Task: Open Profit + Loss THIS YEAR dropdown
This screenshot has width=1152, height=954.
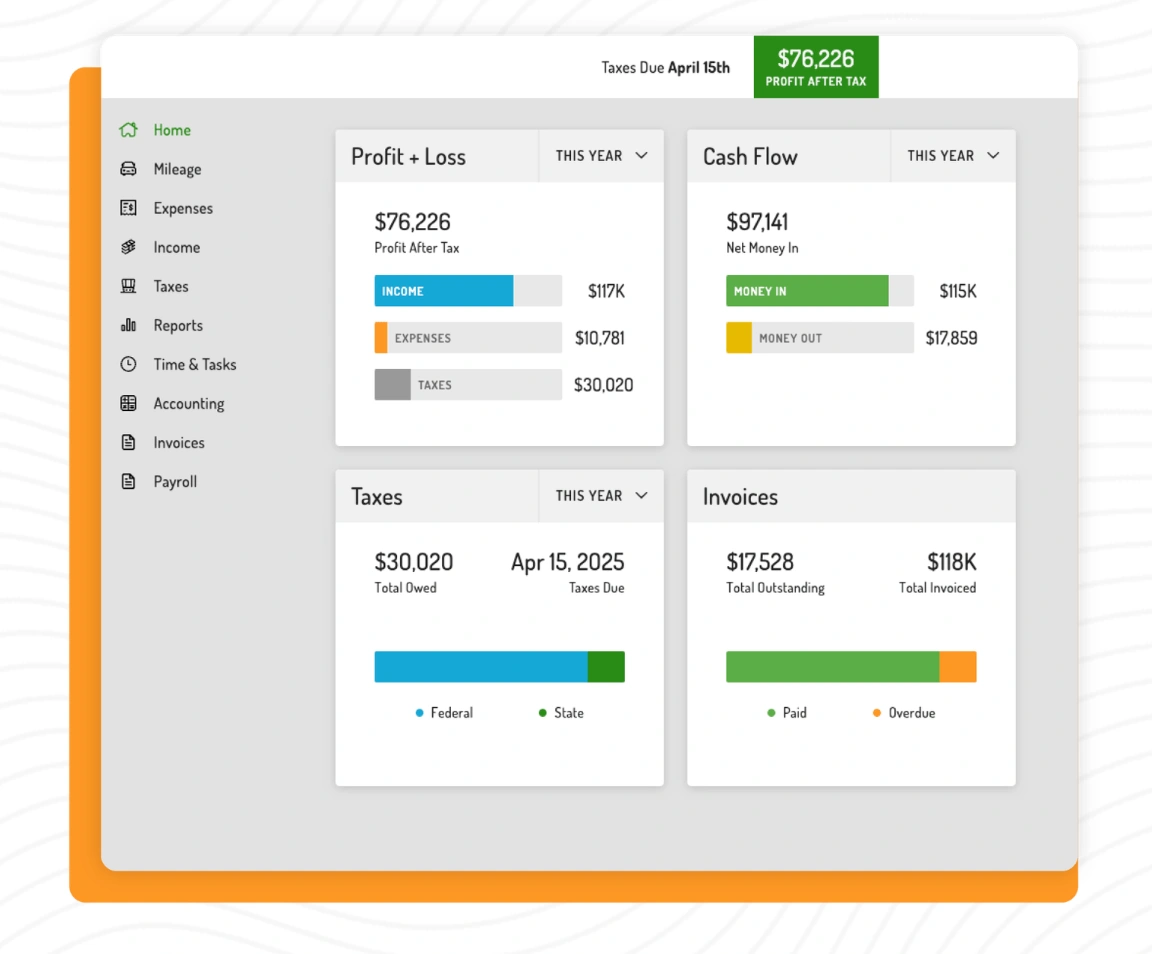Action: (x=601, y=156)
